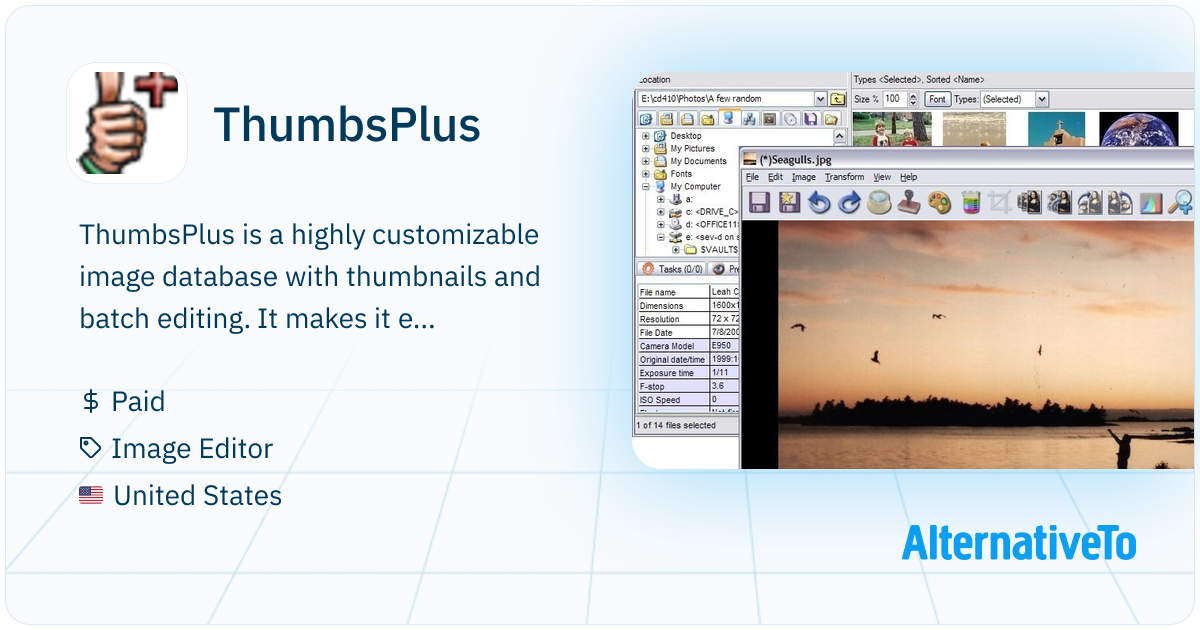
Task: Expand the Fonts tree node
Action: pyautogui.click(x=646, y=174)
